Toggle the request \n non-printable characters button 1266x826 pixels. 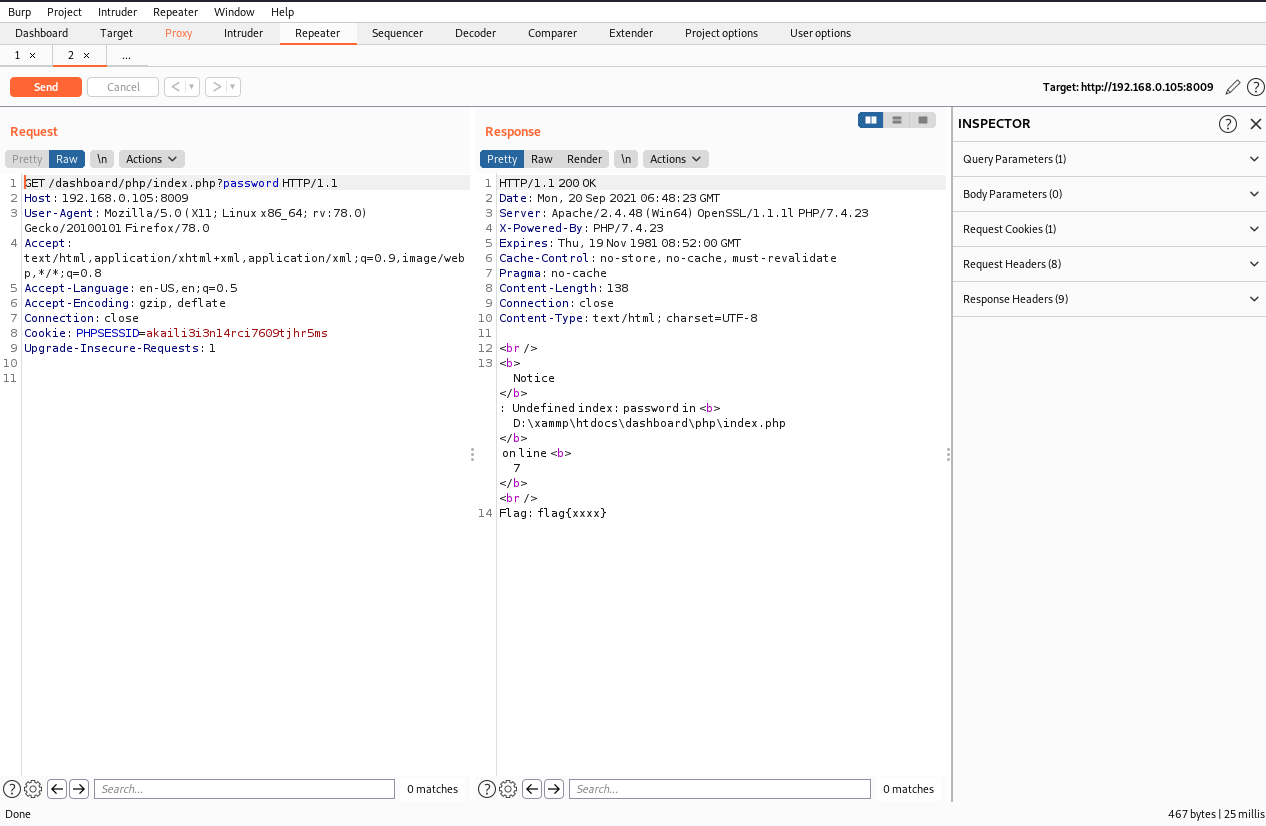coord(101,159)
